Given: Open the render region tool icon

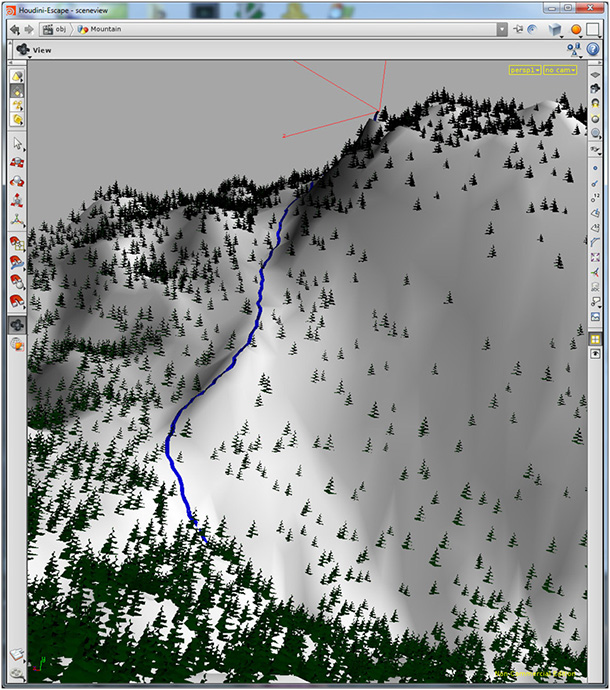Looking at the screenshot, I should 17,345.
